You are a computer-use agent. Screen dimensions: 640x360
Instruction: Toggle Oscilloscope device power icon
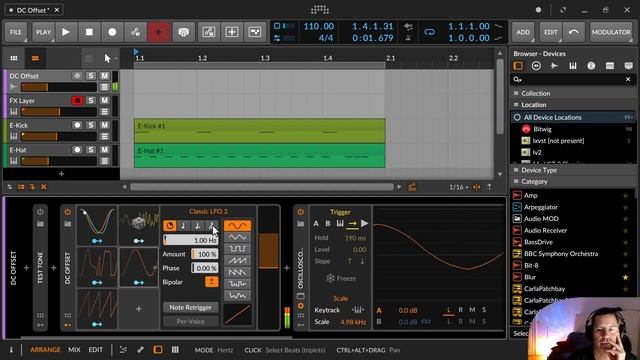coord(300,212)
